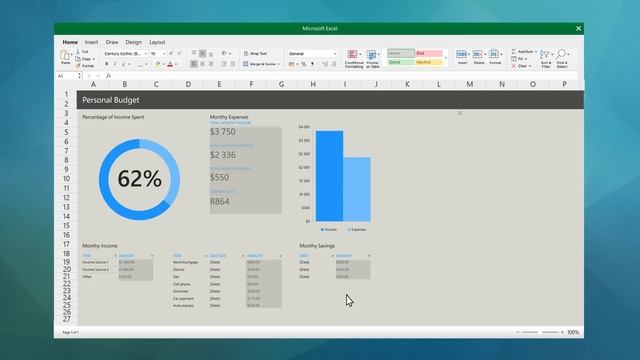Click the zoom slider in status bar
The image size is (640, 360).
[x=540, y=332]
